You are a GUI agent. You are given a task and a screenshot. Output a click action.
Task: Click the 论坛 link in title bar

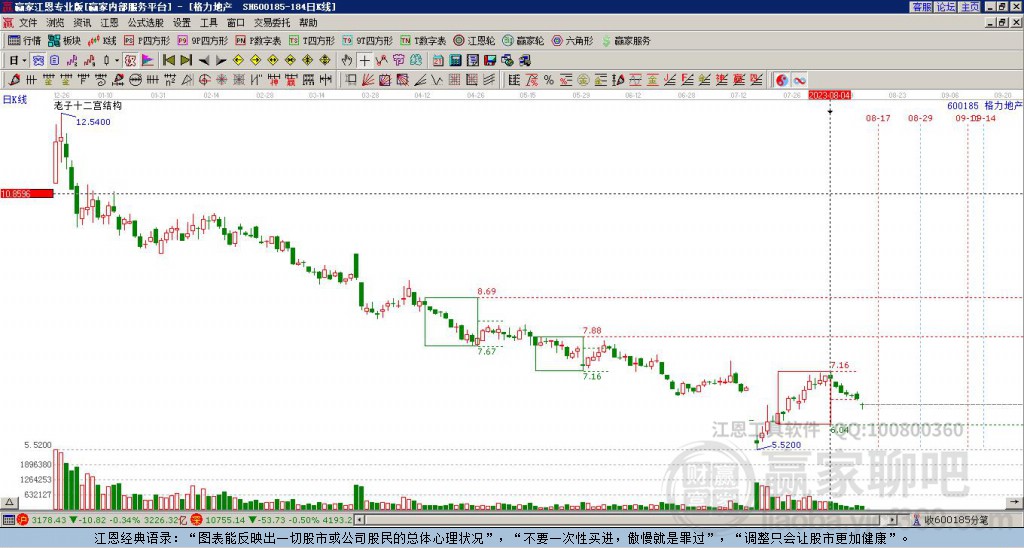coord(946,7)
